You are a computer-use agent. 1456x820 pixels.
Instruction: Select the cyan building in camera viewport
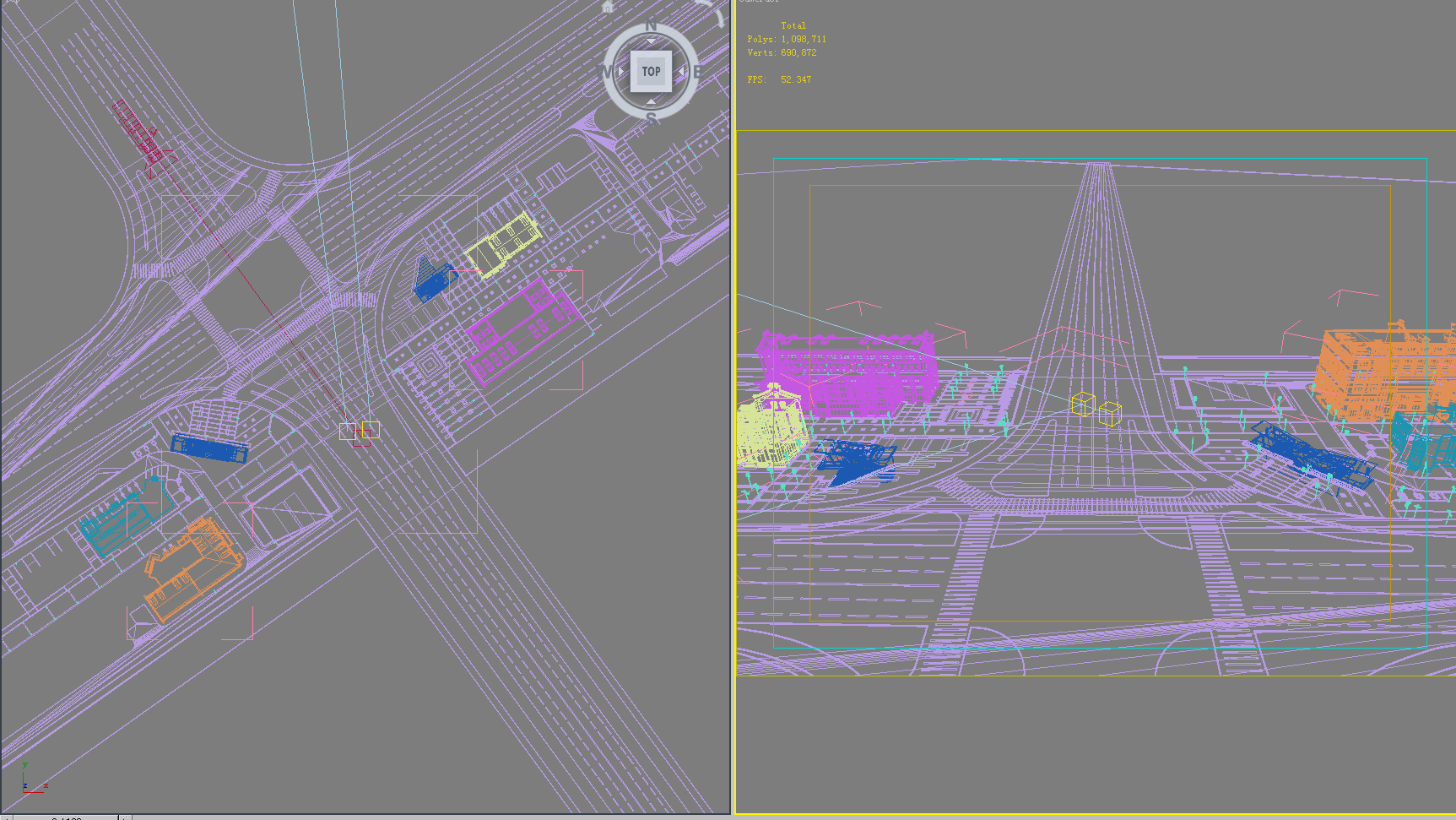1422,439
